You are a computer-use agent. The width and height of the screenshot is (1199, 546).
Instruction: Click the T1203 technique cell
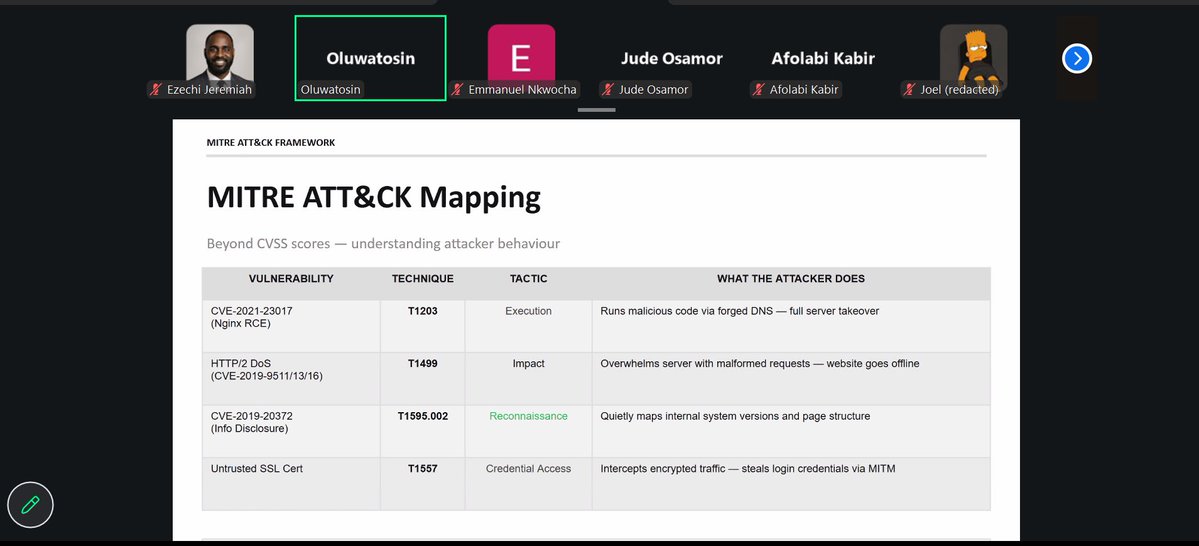(x=423, y=326)
